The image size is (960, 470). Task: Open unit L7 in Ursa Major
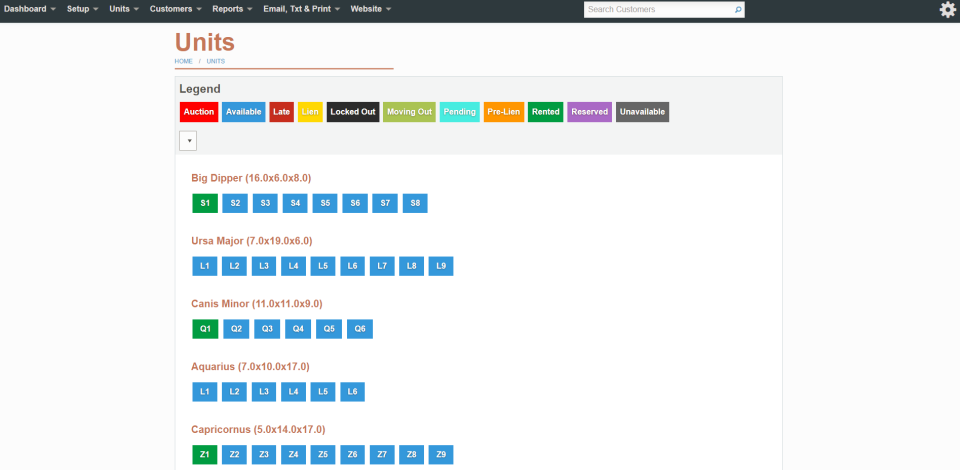coord(382,266)
